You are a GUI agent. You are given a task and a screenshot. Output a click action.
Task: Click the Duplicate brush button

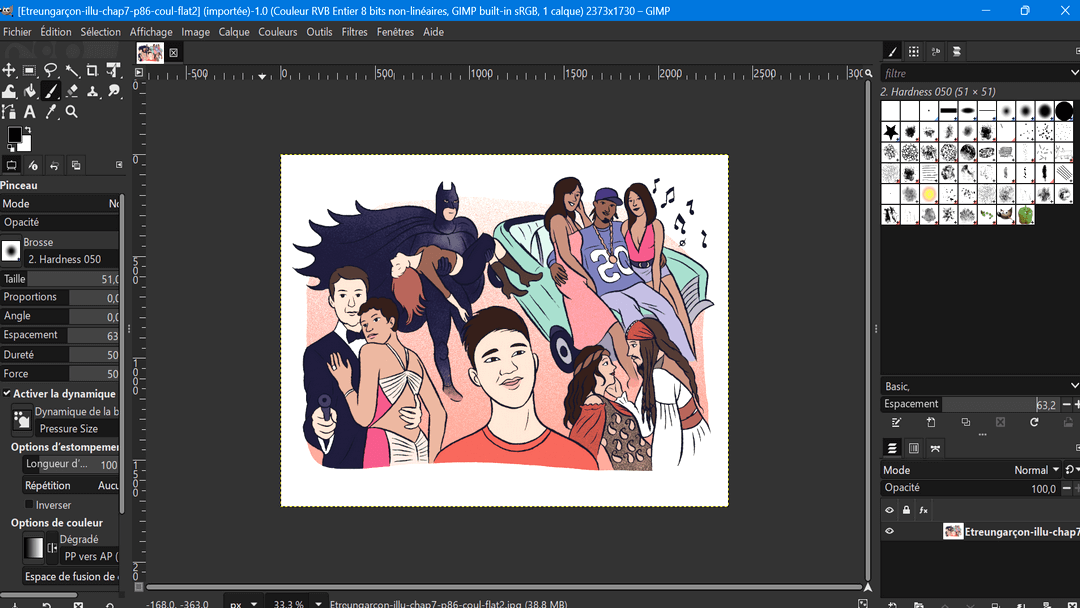coord(966,422)
